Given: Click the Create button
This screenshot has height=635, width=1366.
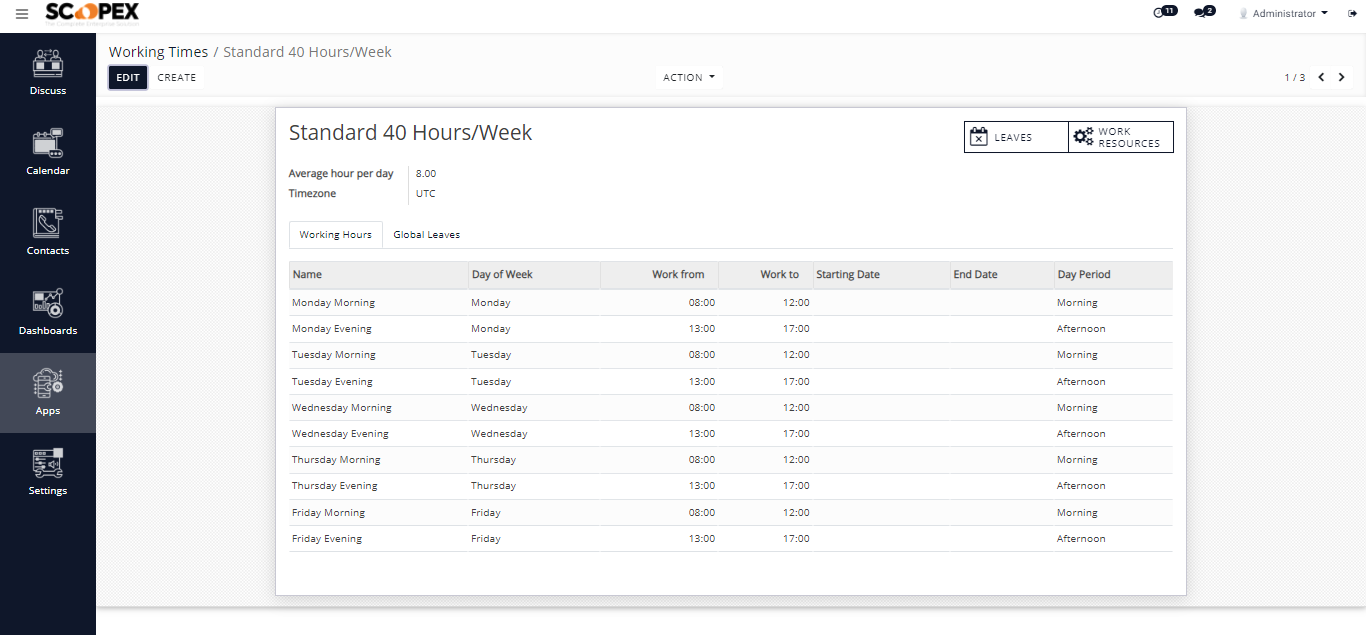Looking at the screenshot, I should (x=177, y=77).
